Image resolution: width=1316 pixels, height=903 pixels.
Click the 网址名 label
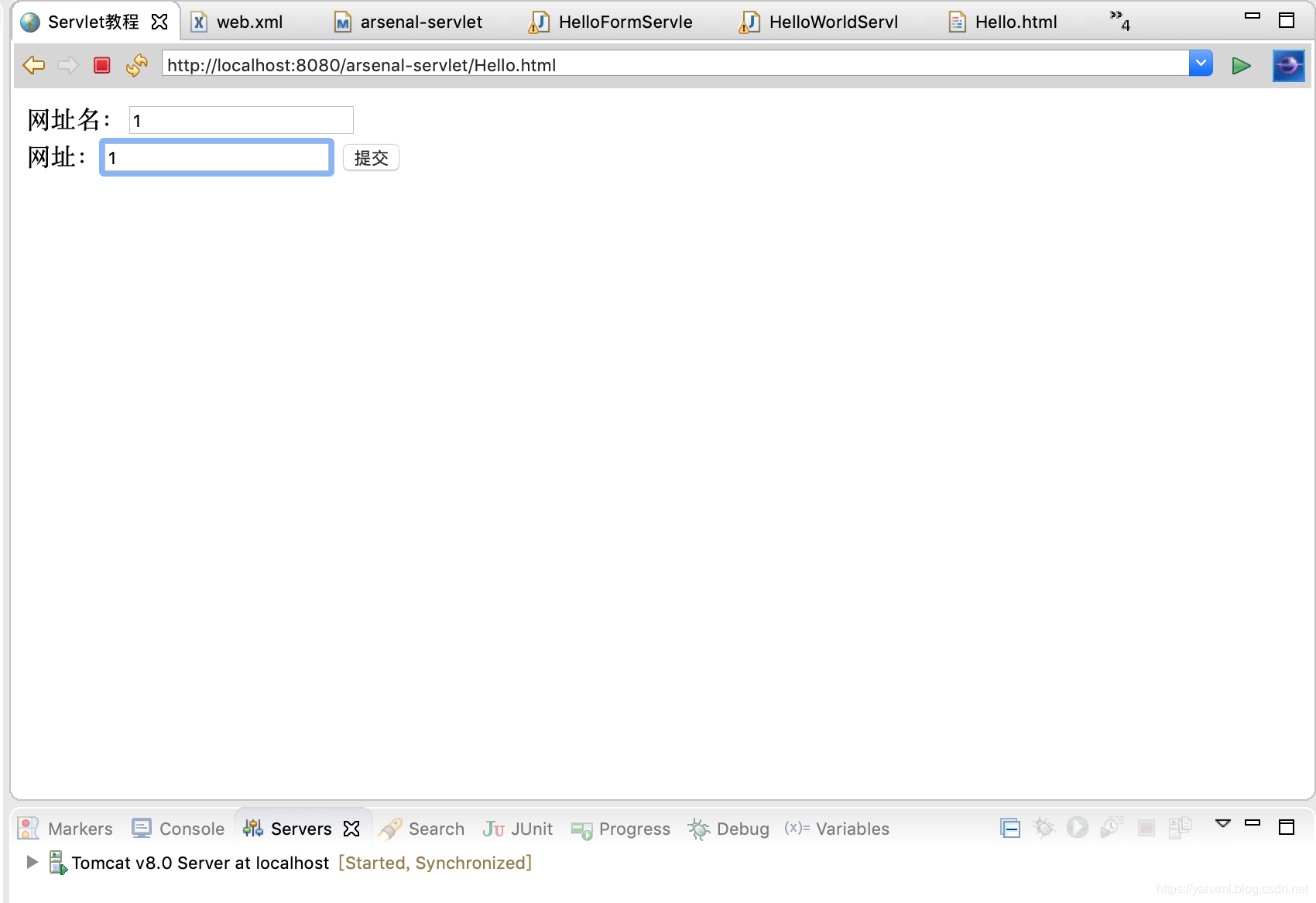pos(70,120)
